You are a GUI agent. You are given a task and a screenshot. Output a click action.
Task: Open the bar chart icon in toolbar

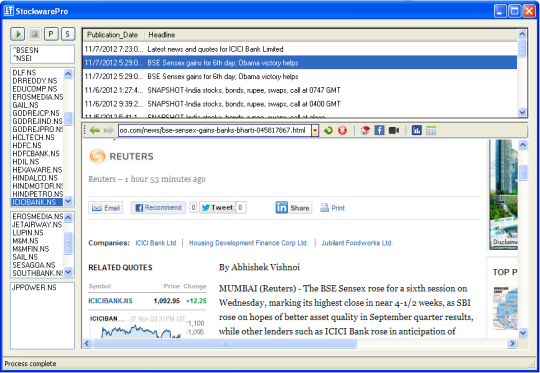417,130
